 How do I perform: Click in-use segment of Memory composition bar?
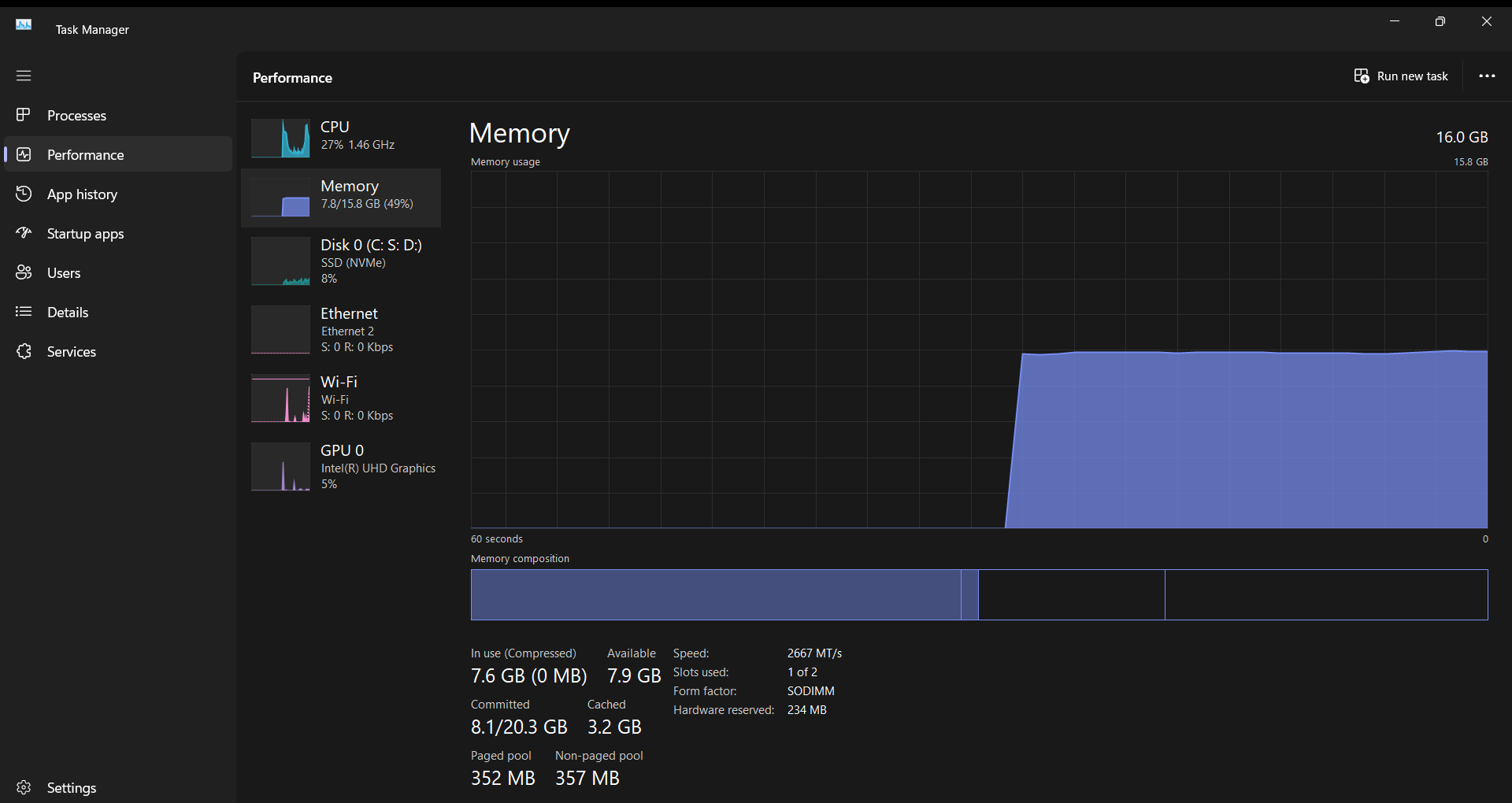(716, 594)
